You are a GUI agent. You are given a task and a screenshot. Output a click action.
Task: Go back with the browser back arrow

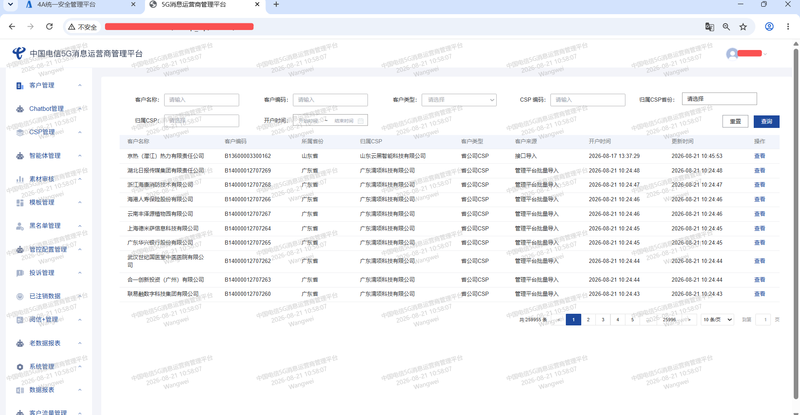coord(12,27)
